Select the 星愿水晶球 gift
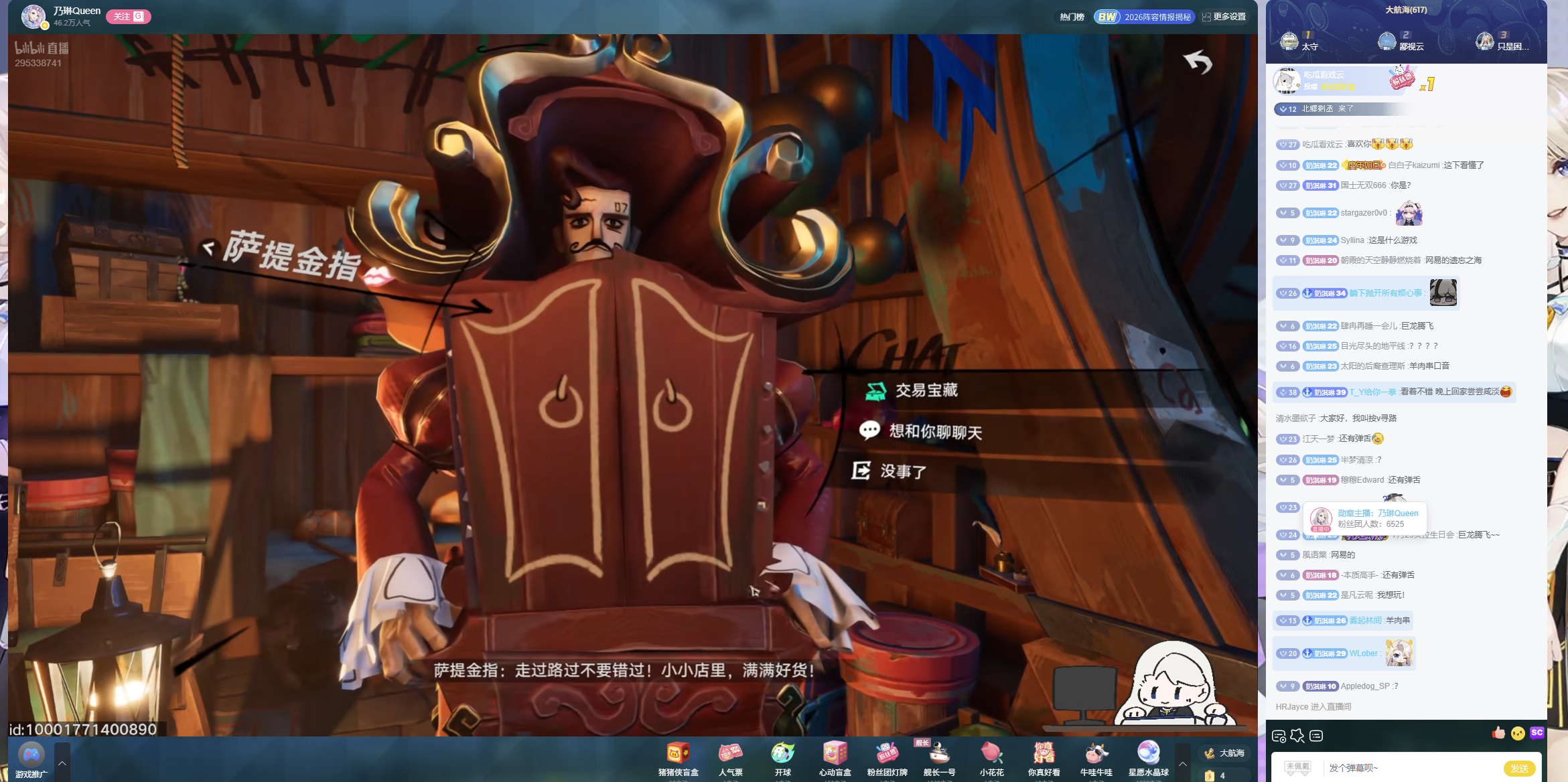 (x=1148, y=761)
